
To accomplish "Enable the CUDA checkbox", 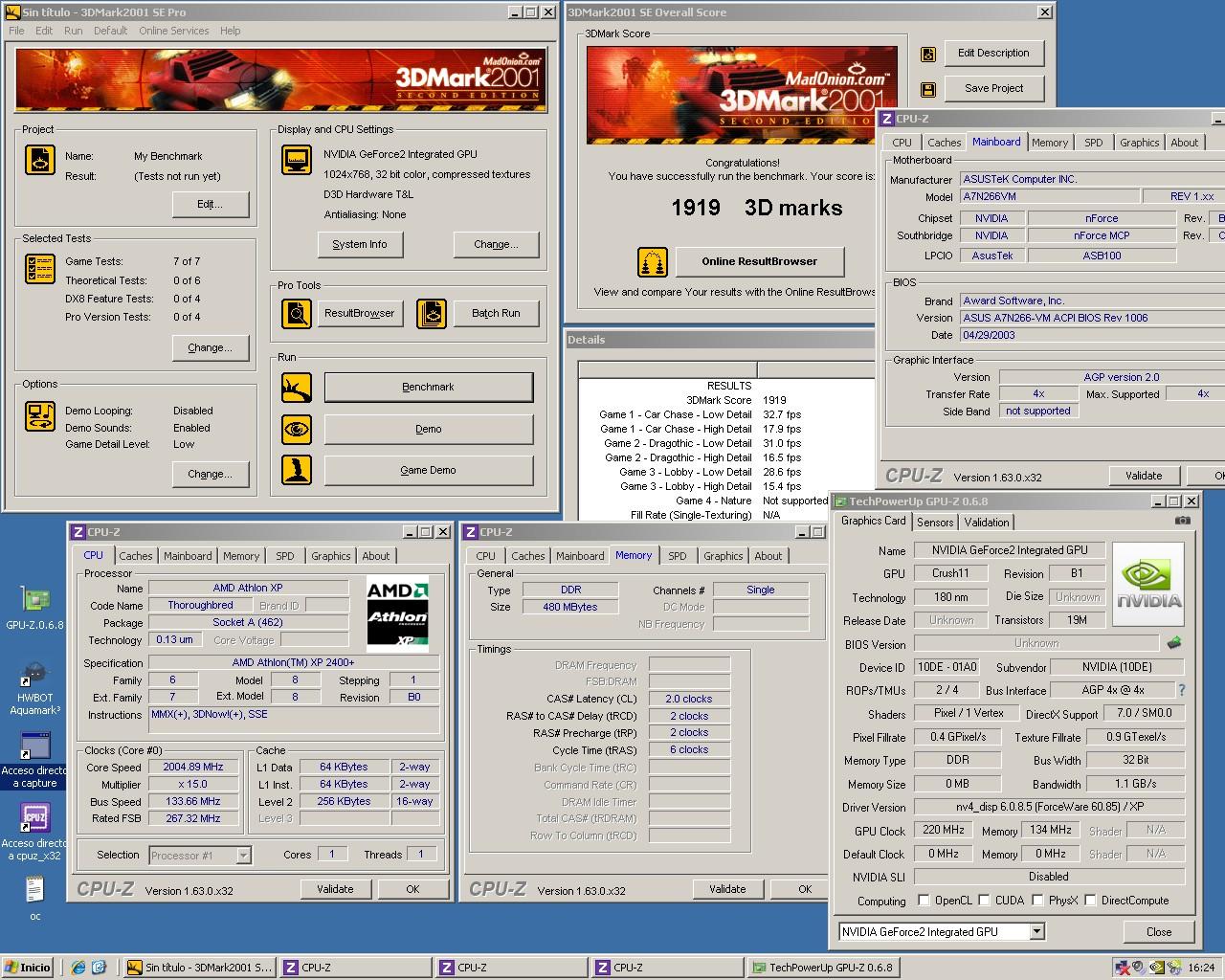I will coord(984,901).
